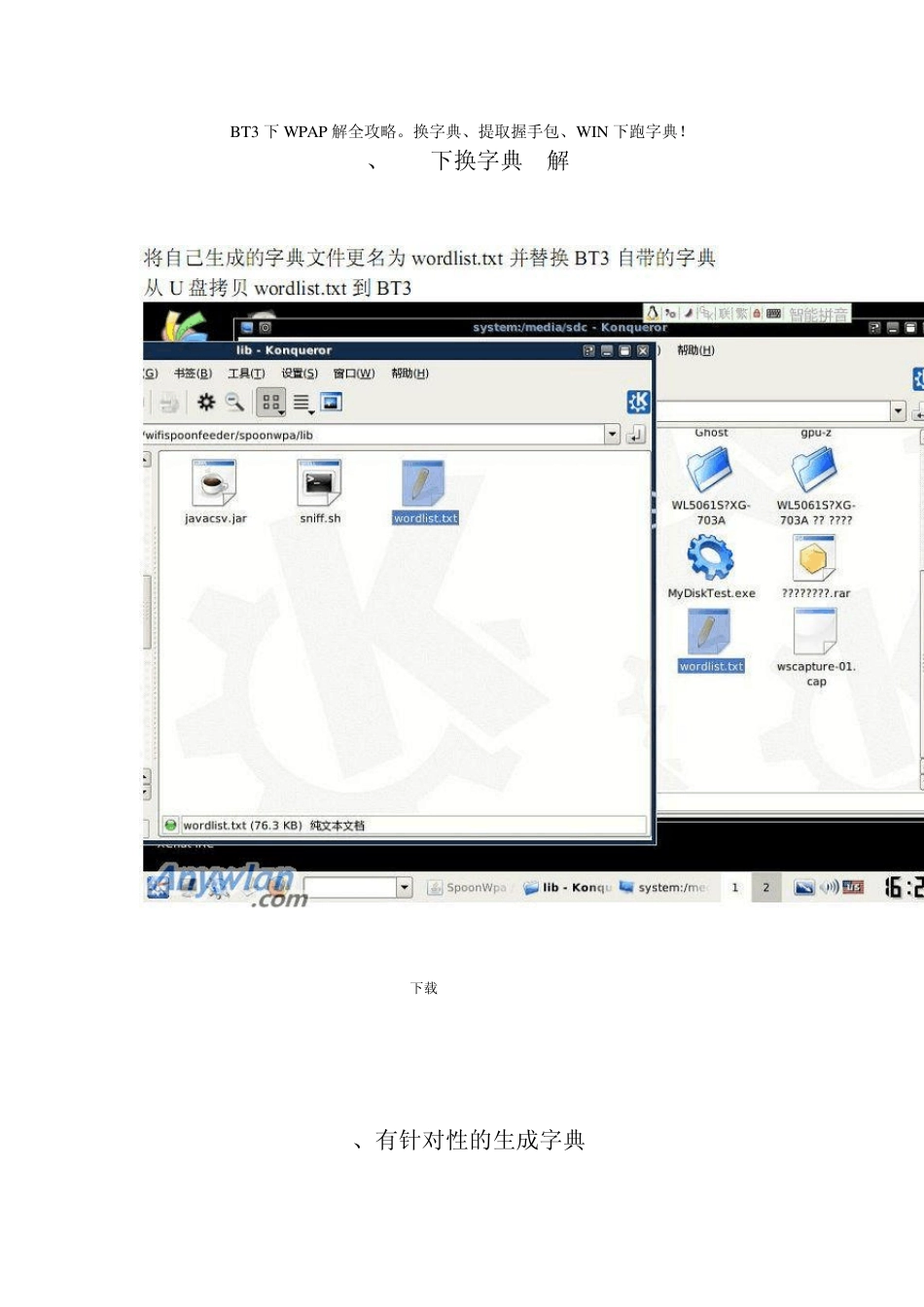Switch to virtual desktop 2

[766, 887]
